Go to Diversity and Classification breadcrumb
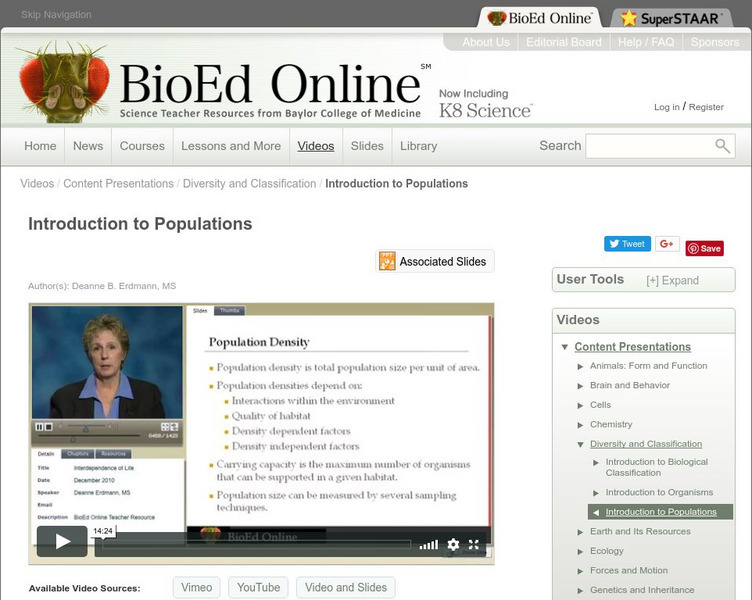Image resolution: width=752 pixels, height=600 pixels. pyautogui.click(x=249, y=183)
